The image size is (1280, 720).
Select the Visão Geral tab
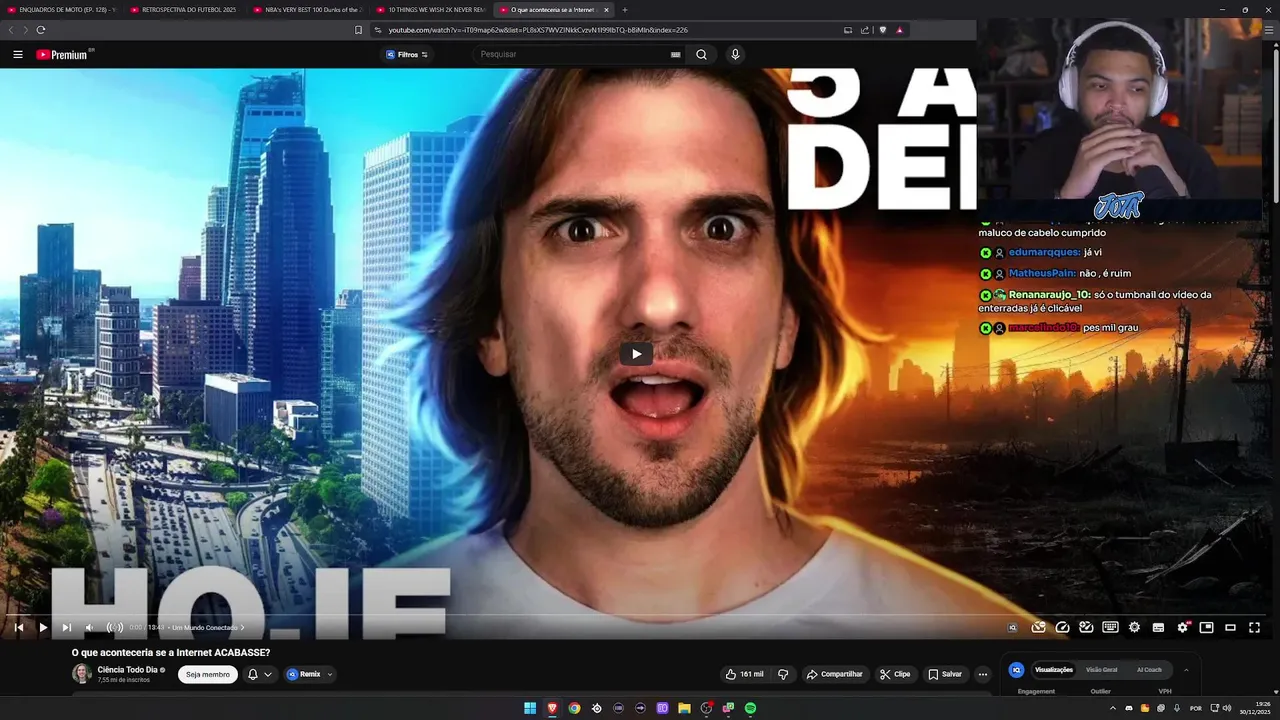(x=1101, y=670)
